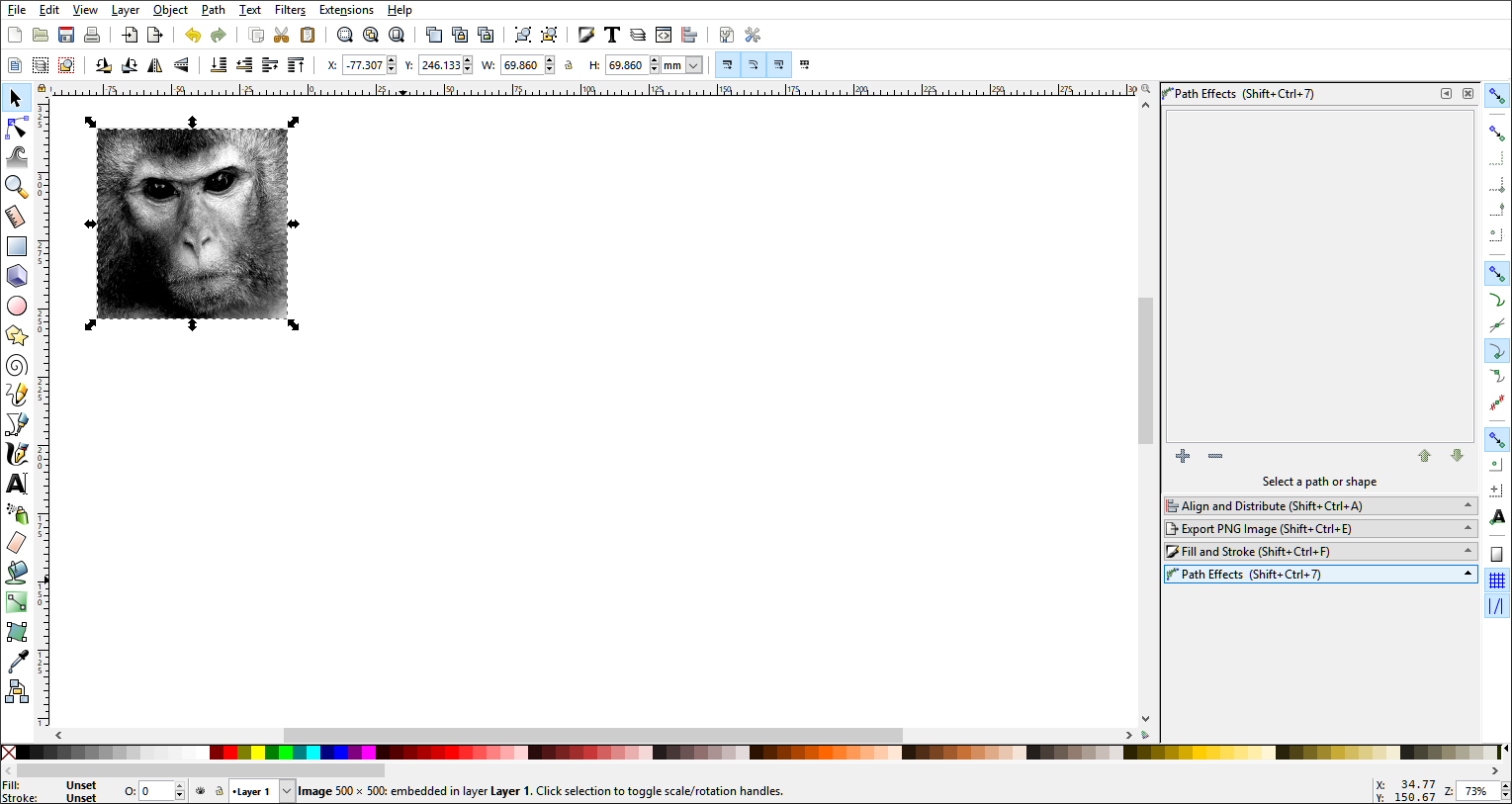The image size is (1512, 804).
Task: Select the Connector tool
Action: coord(16,691)
